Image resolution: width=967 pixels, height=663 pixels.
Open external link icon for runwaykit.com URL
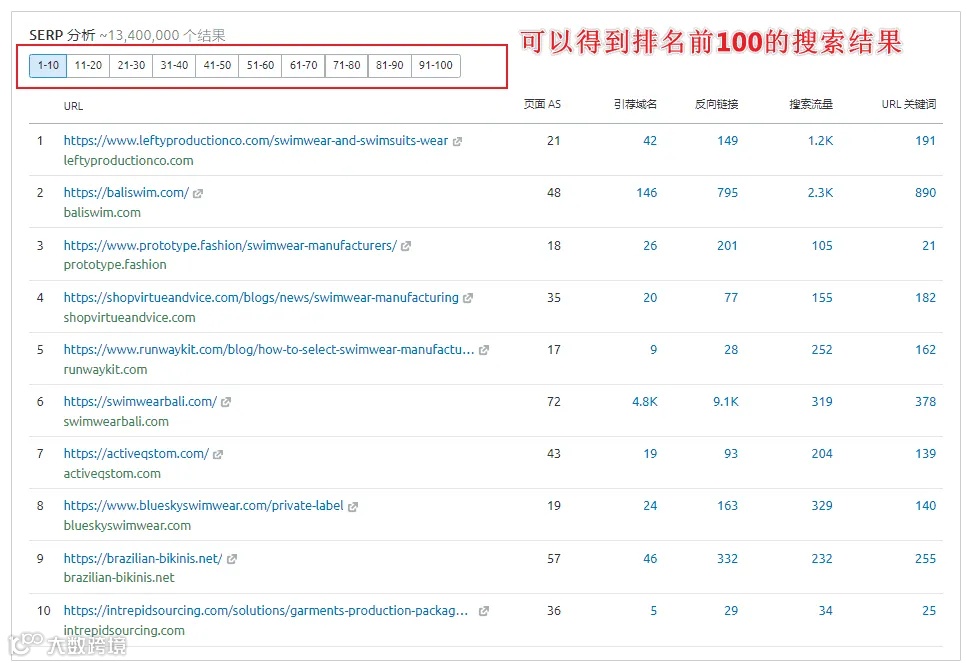[x=484, y=350]
